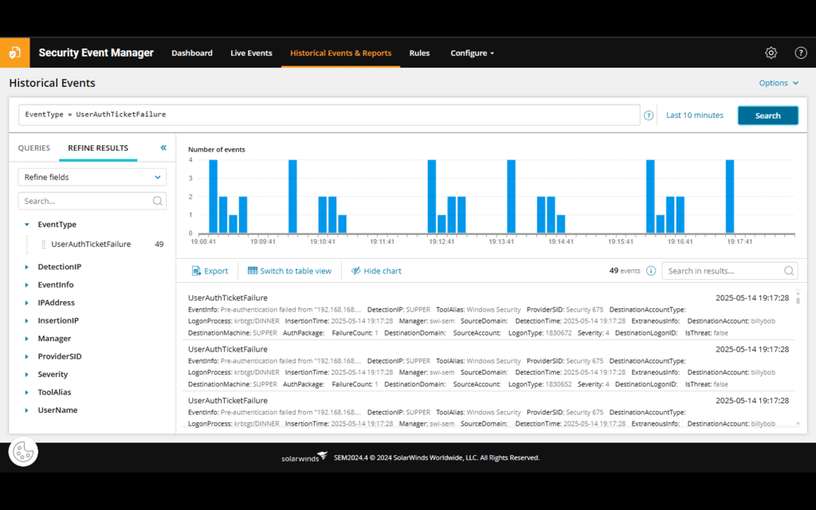Export the event results
The width and height of the screenshot is (816, 510).
click(210, 271)
